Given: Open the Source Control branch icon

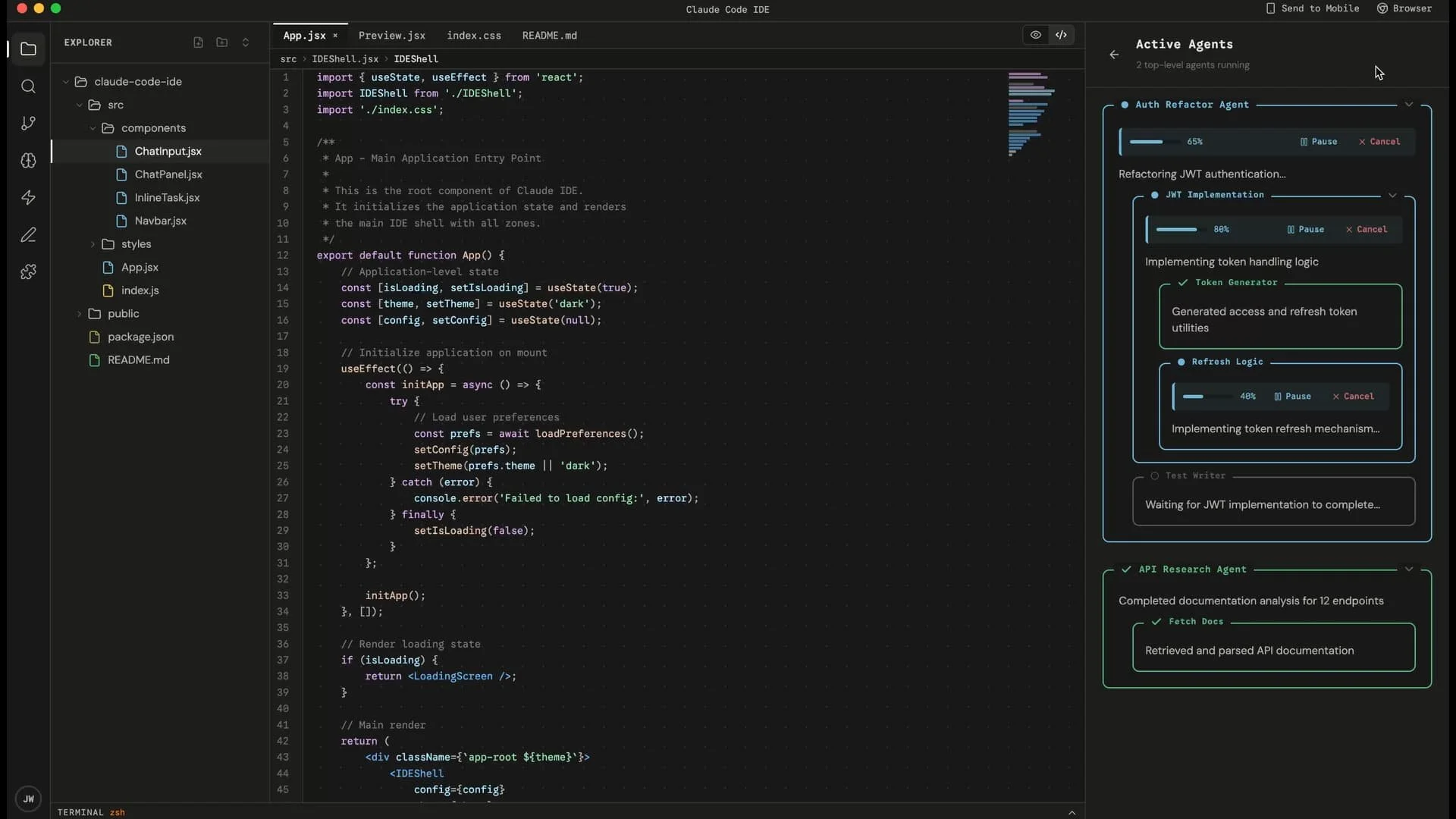Looking at the screenshot, I should 28,124.
